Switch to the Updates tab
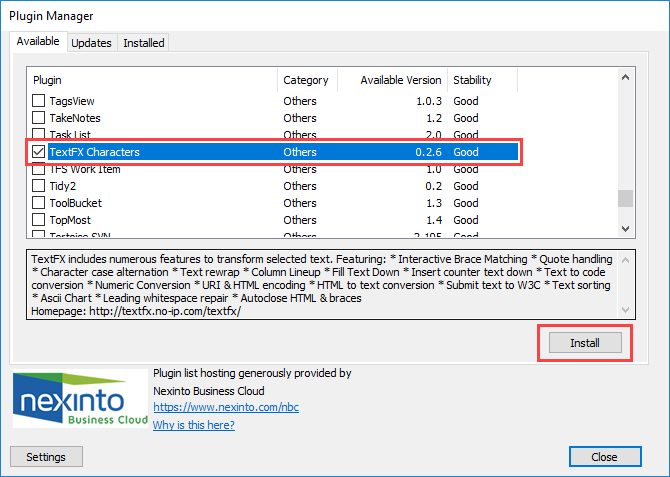The image size is (670, 477). click(x=91, y=43)
